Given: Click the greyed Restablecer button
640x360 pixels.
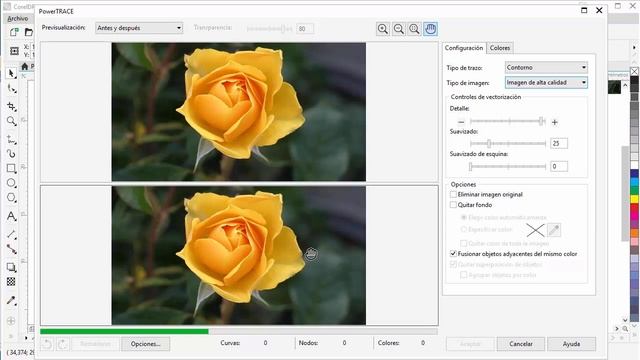Looking at the screenshot, I should pos(95,344).
